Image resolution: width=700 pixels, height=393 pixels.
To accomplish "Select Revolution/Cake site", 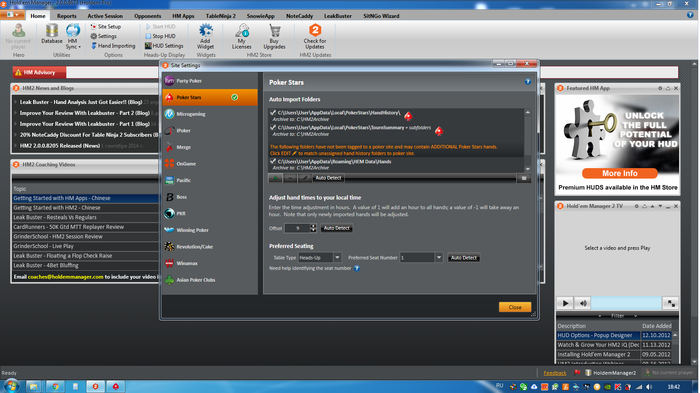I will coord(210,247).
